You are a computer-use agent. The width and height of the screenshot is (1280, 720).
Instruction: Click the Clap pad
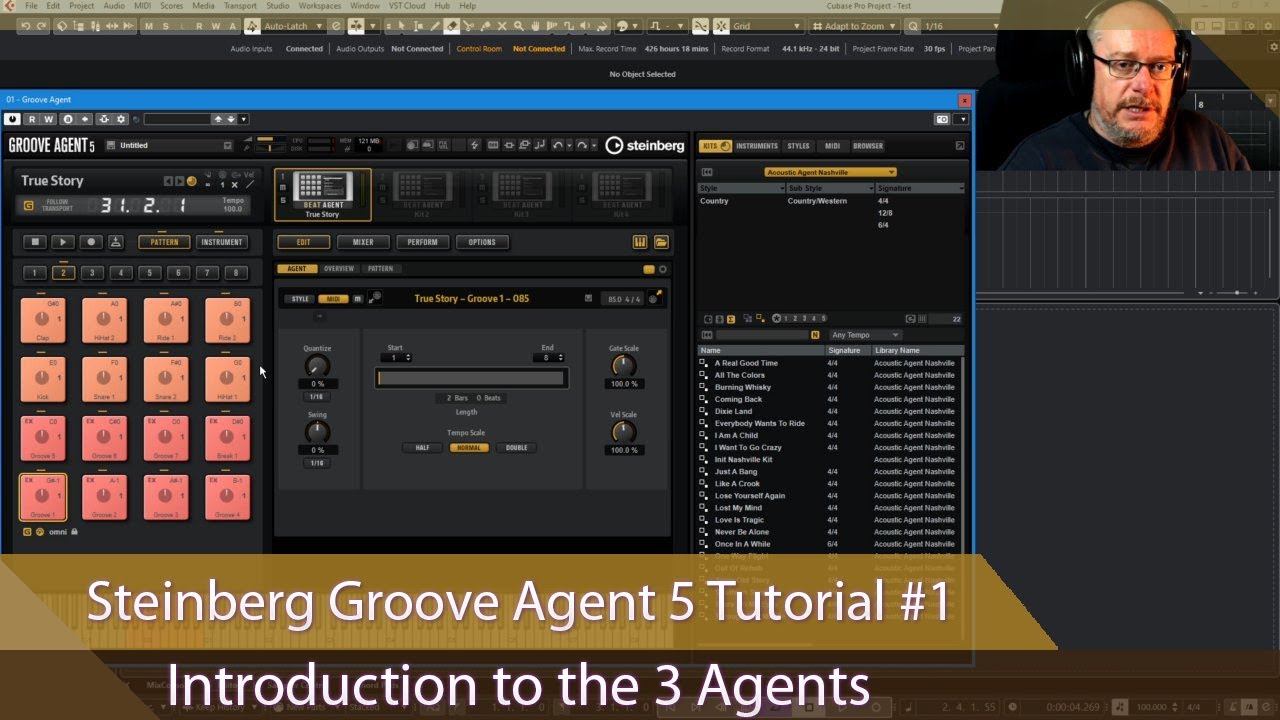(43, 320)
